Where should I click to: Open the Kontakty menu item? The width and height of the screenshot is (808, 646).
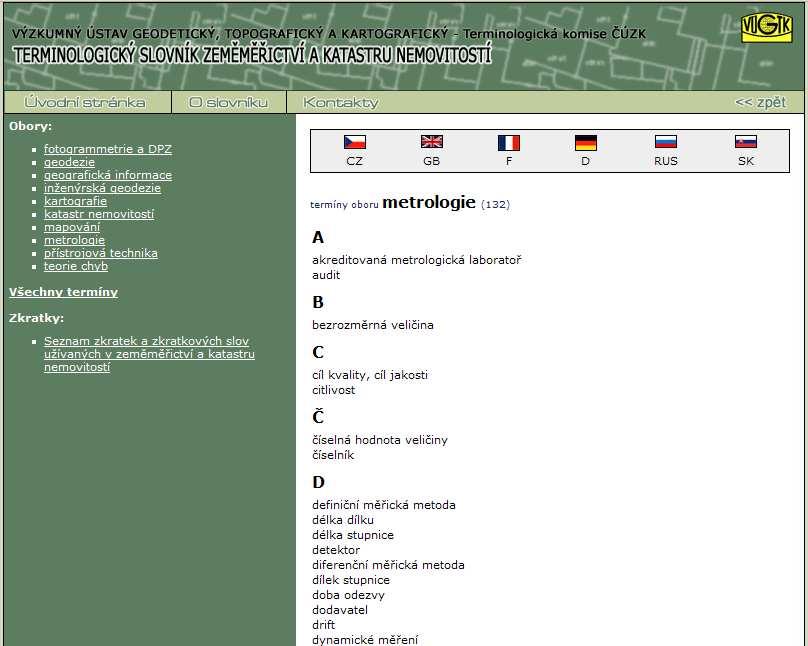pyautogui.click(x=341, y=103)
